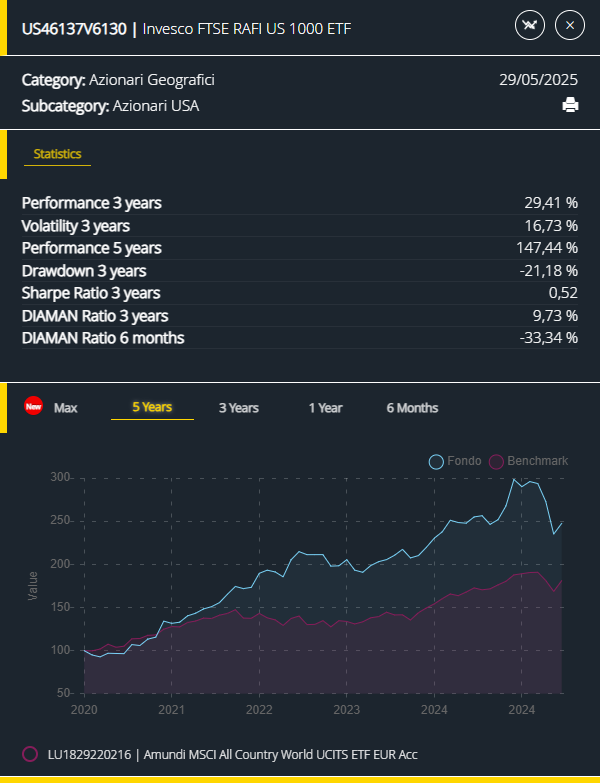Click the chart comparison icon in header
The height and width of the screenshot is (783, 600).
click(530, 27)
